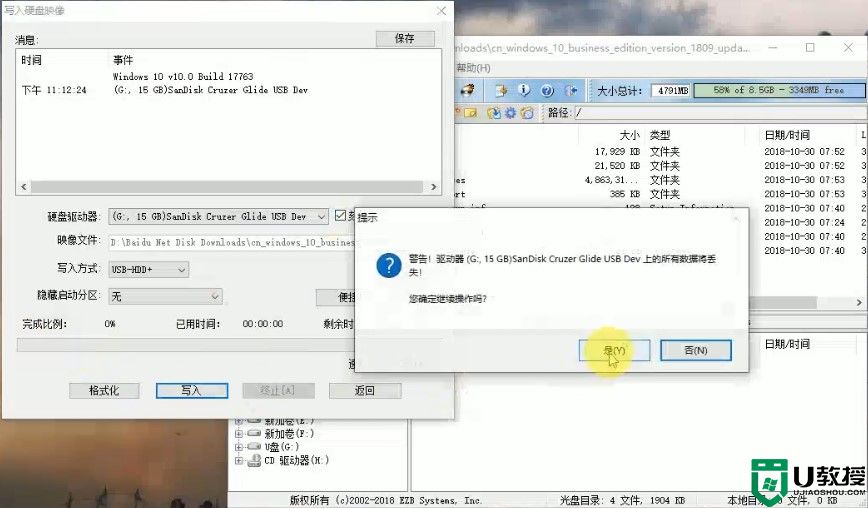This screenshot has width=868, height=508.
Task: Open the 写入方式 USB-HDD+ dropdown
Action: [148, 269]
